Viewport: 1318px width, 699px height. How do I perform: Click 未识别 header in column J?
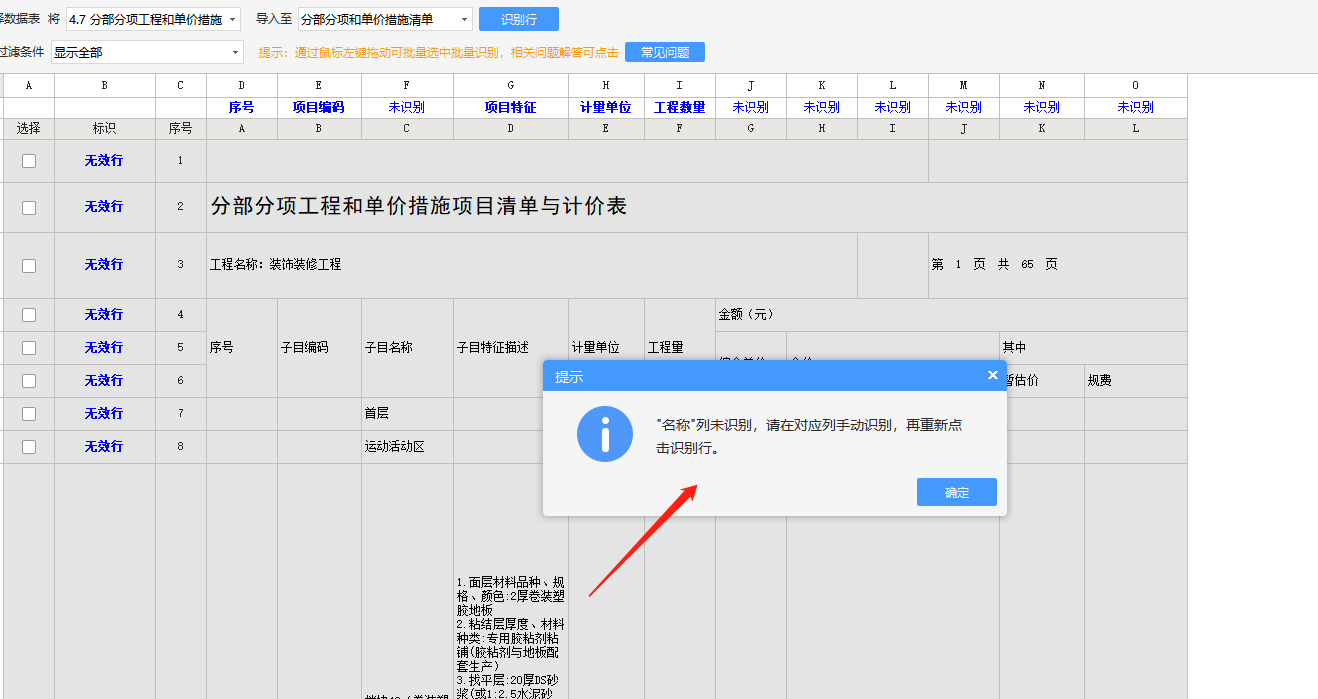(751, 107)
